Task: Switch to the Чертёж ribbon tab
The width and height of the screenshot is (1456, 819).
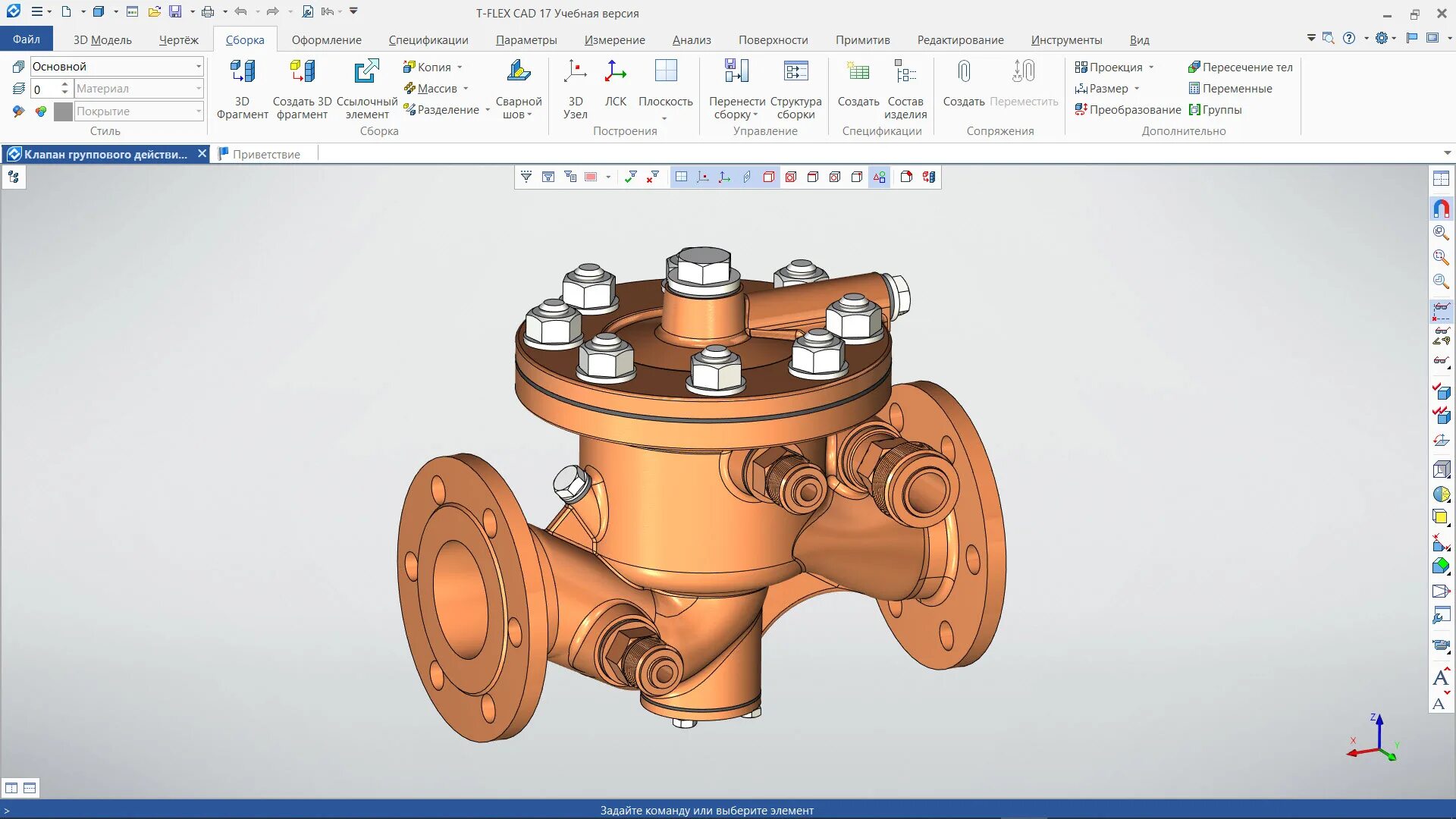Action: (178, 39)
